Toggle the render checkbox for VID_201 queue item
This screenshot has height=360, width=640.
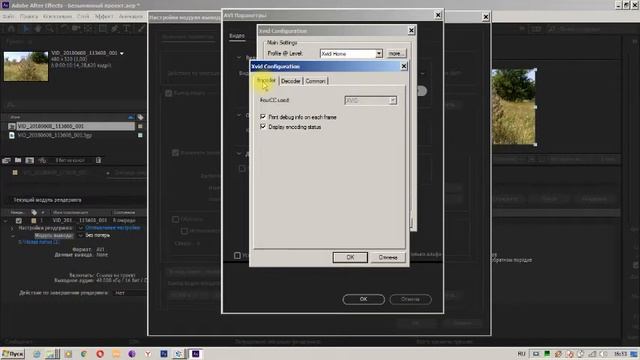pos(19,220)
